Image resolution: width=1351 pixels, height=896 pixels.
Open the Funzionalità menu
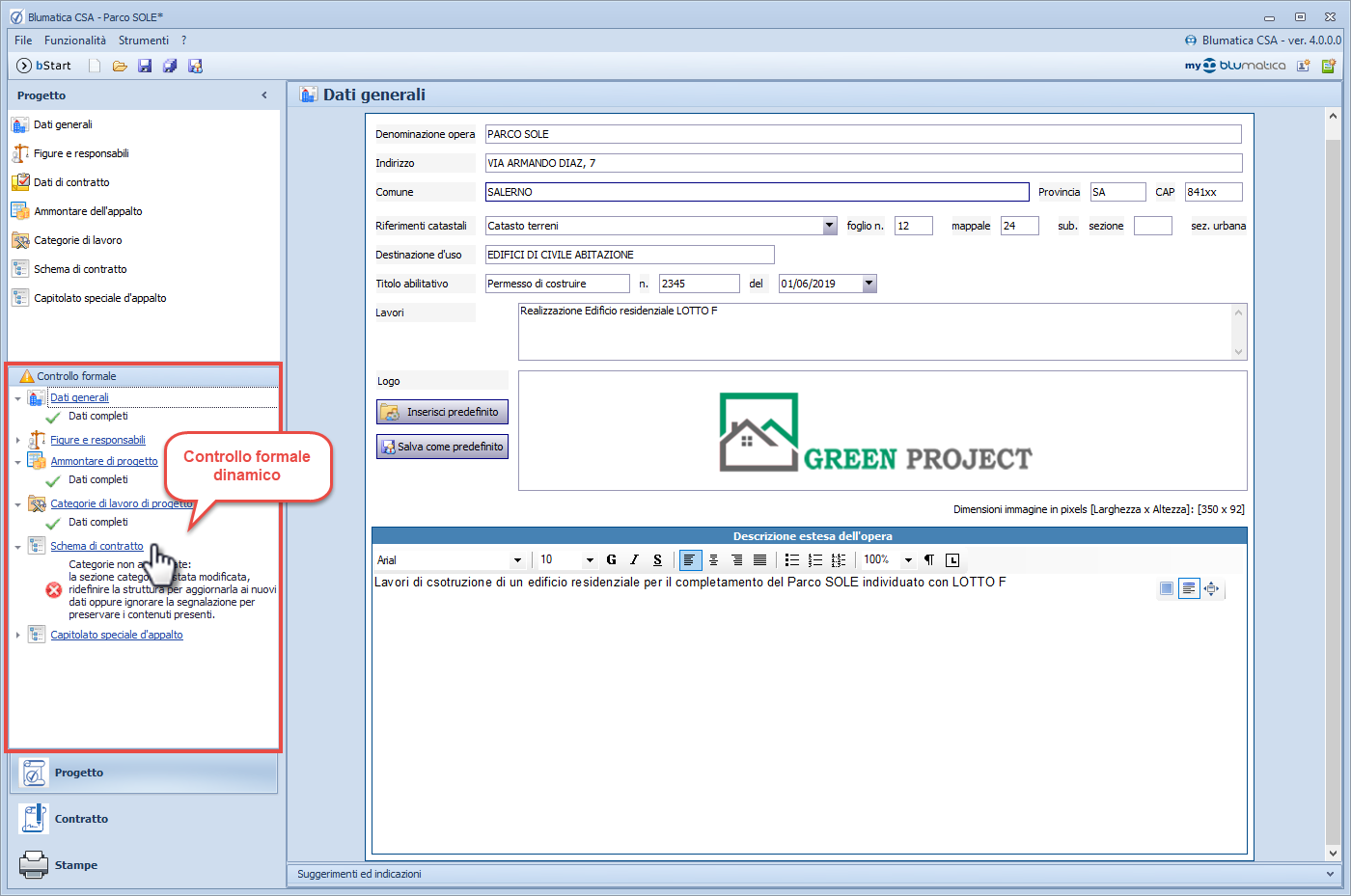(75, 41)
